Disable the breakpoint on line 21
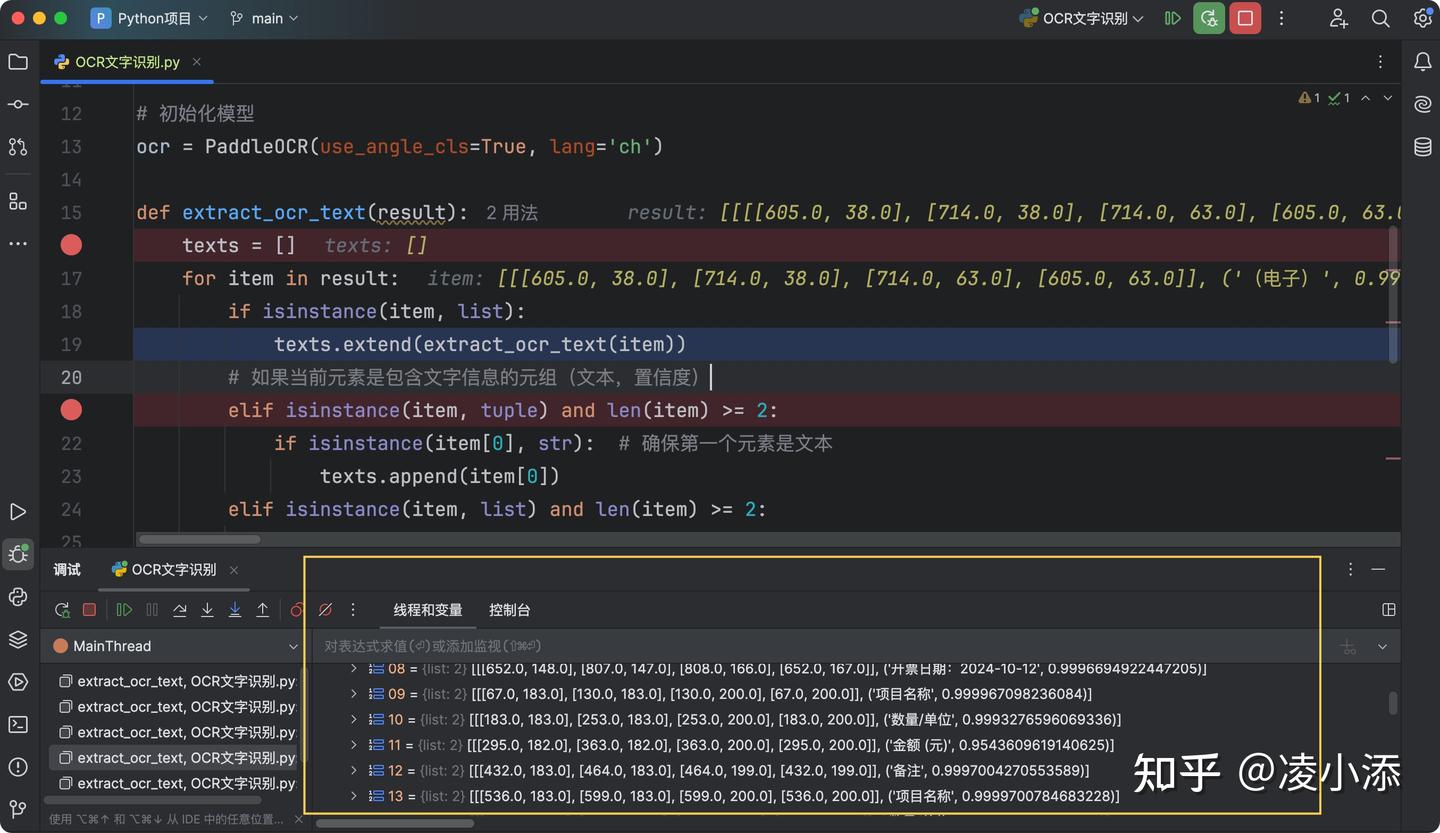 point(69,410)
